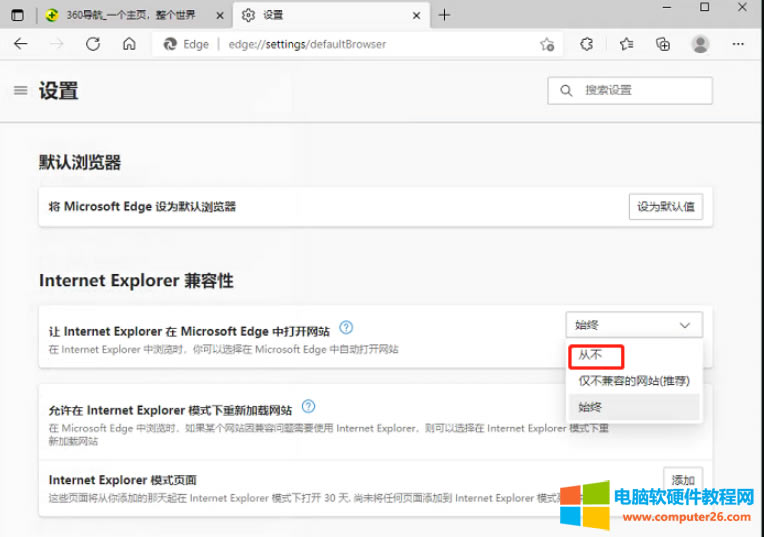The width and height of the screenshot is (764, 537).
Task: Choose 仅不兼容的网站(推荐) option
Action: tap(633, 380)
